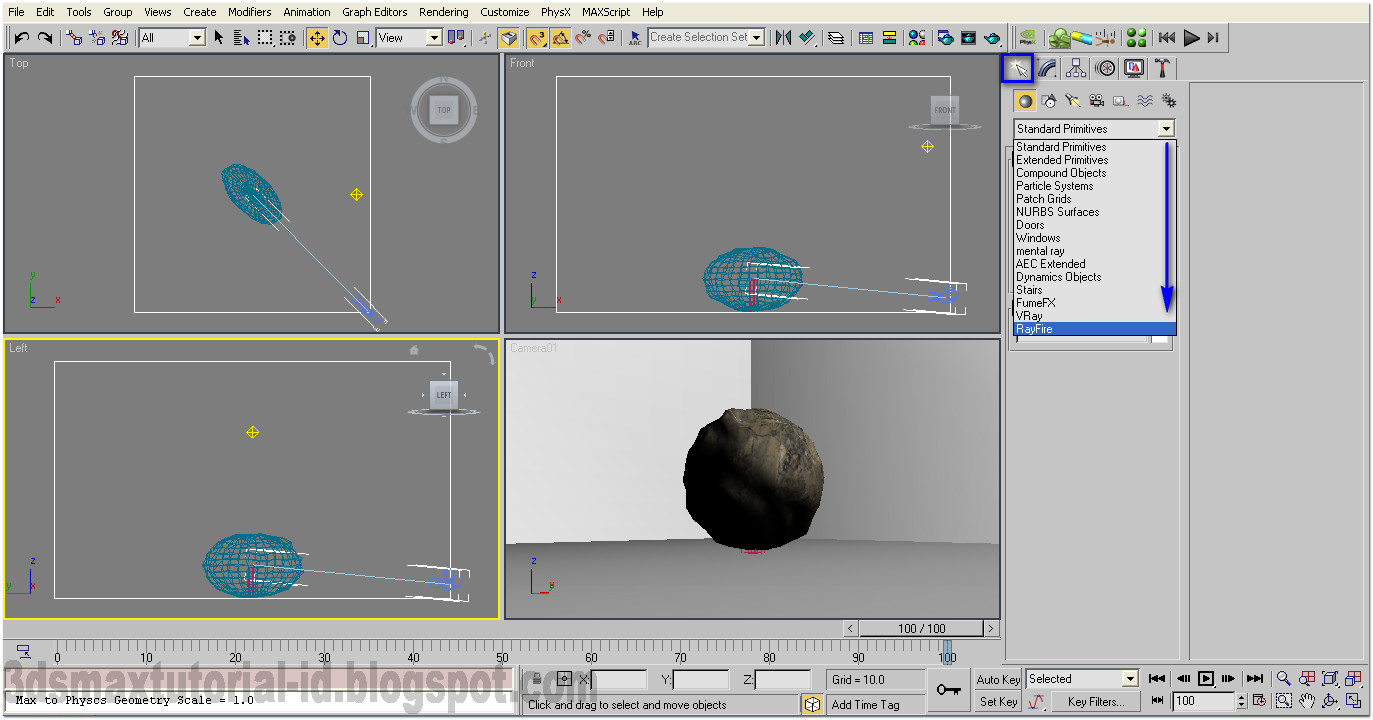Click the Key Filters button
Screen dimensions: 1373x720
tap(1095, 701)
